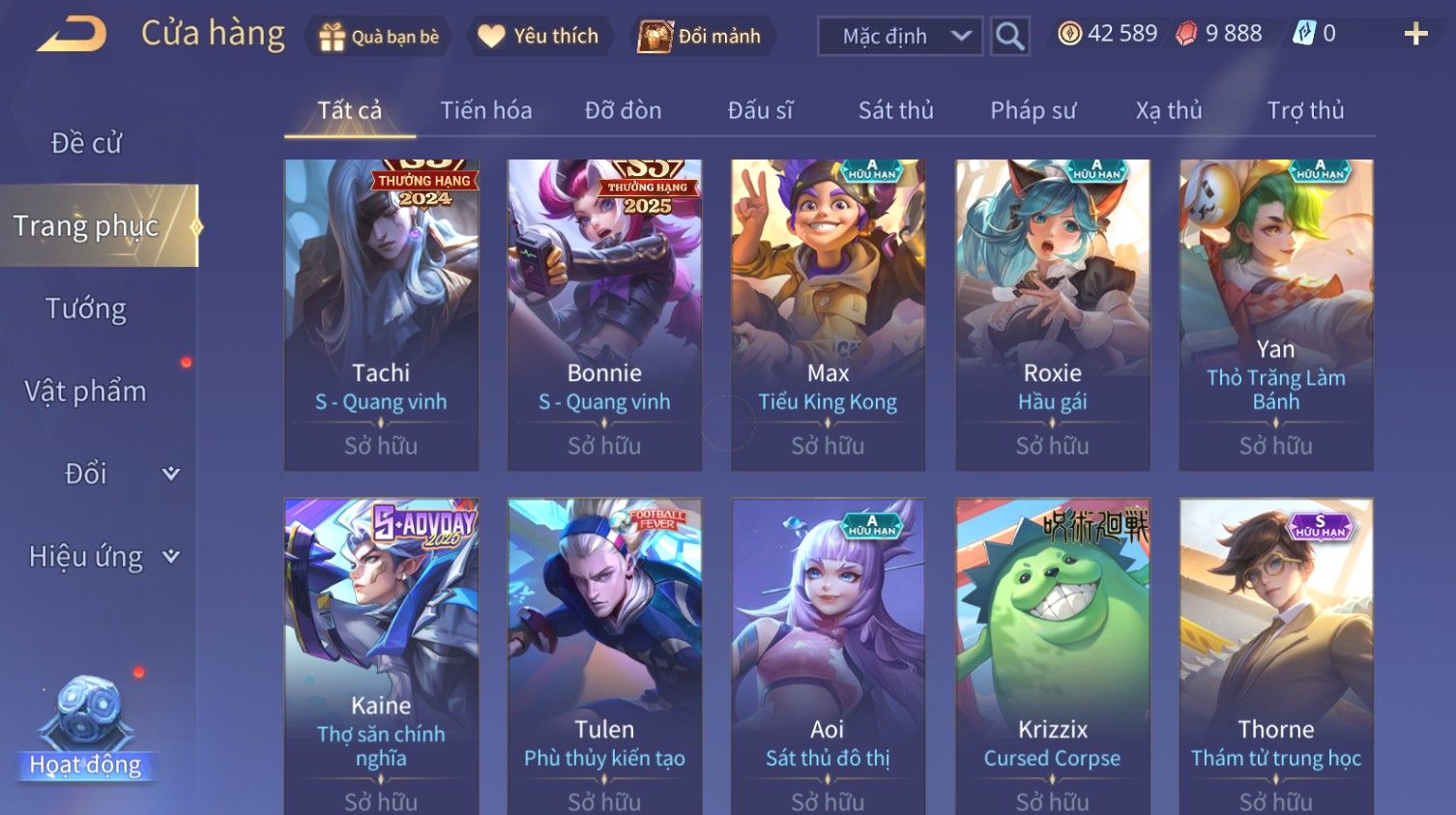The height and width of the screenshot is (815, 1456).
Task: Select the Krizzix Cursed Corpse skin card
Action: pos(1053,656)
